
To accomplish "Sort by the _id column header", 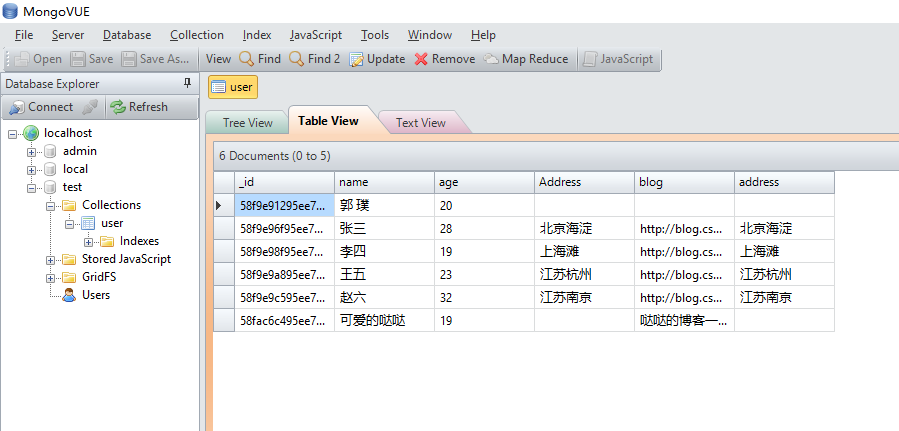I will (x=284, y=182).
